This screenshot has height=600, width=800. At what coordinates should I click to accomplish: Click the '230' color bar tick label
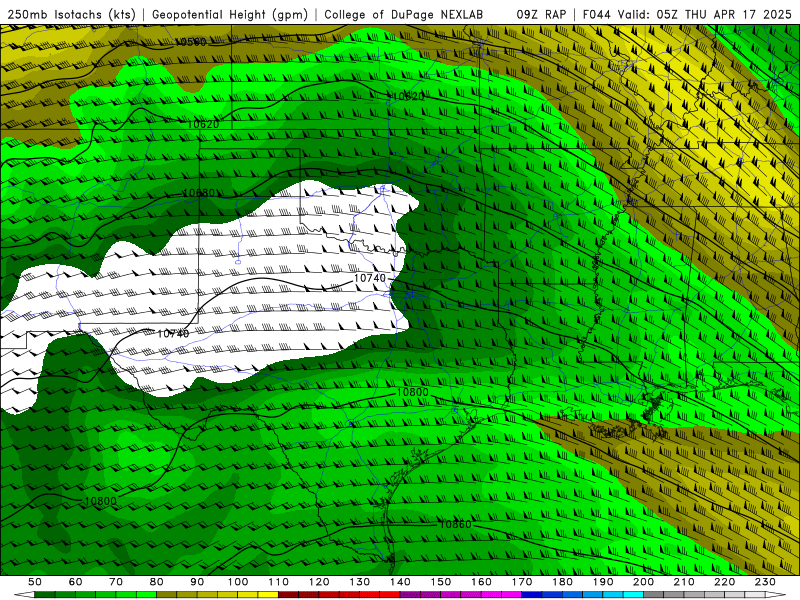click(x=765, y=582)
